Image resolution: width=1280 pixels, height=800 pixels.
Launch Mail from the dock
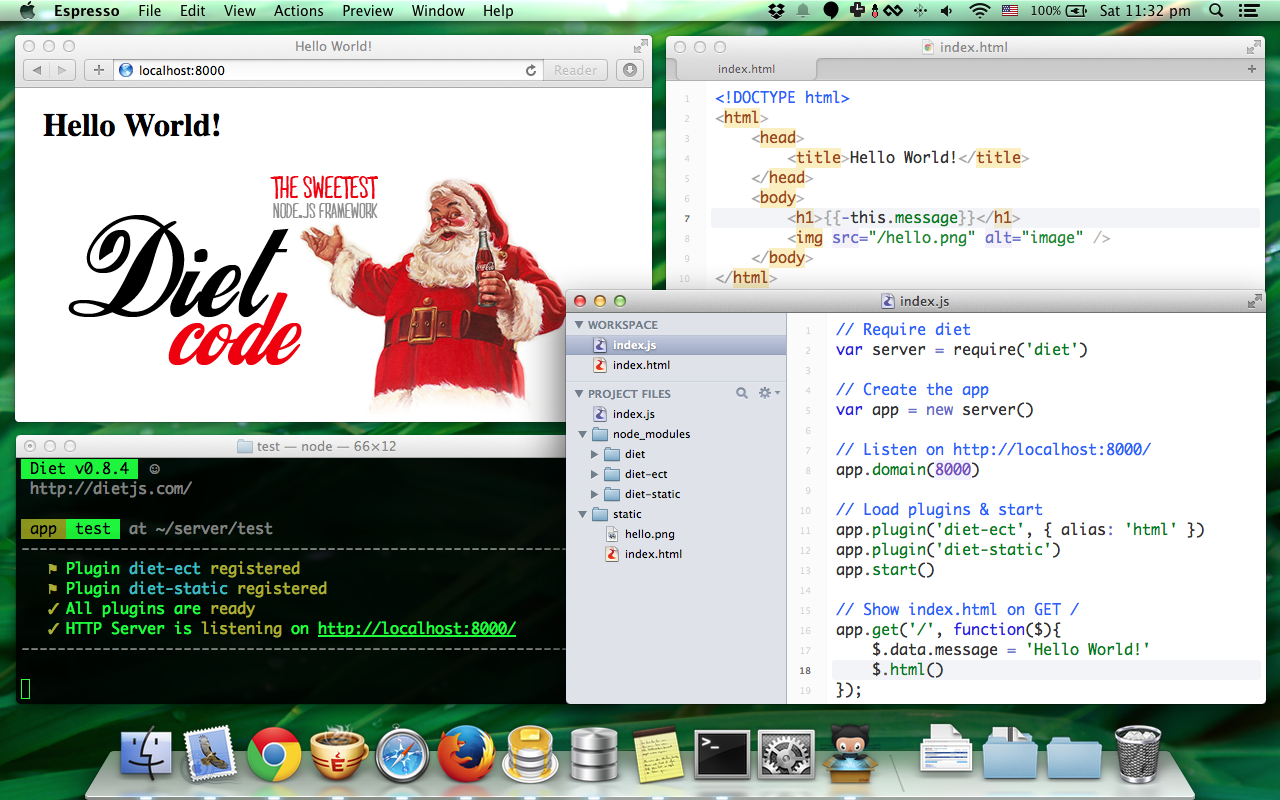pos(210,754)
